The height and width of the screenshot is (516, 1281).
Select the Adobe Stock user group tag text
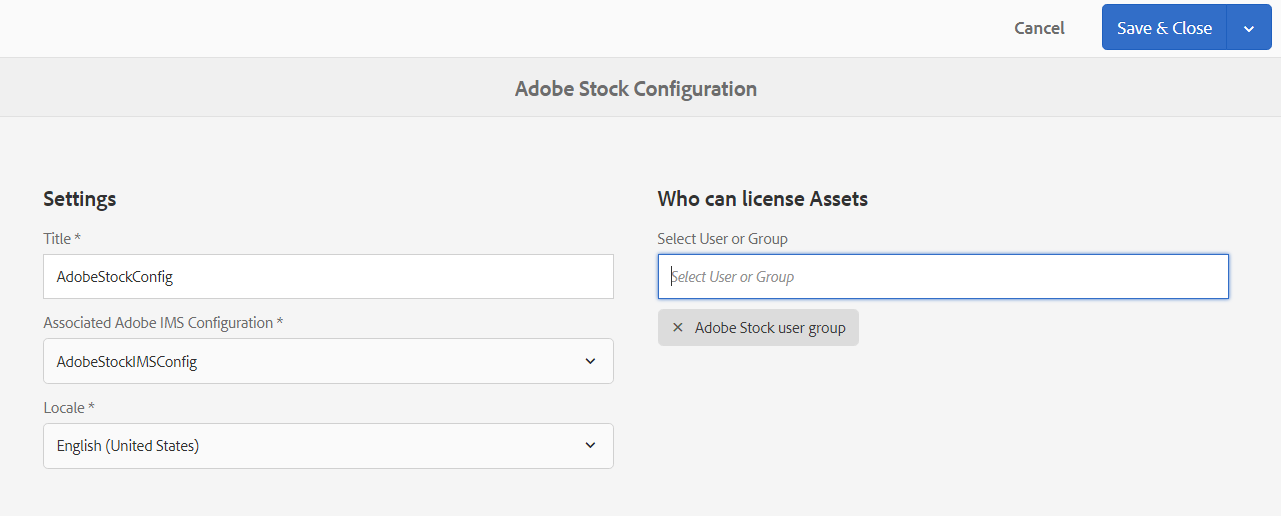[x=770, y=328]
